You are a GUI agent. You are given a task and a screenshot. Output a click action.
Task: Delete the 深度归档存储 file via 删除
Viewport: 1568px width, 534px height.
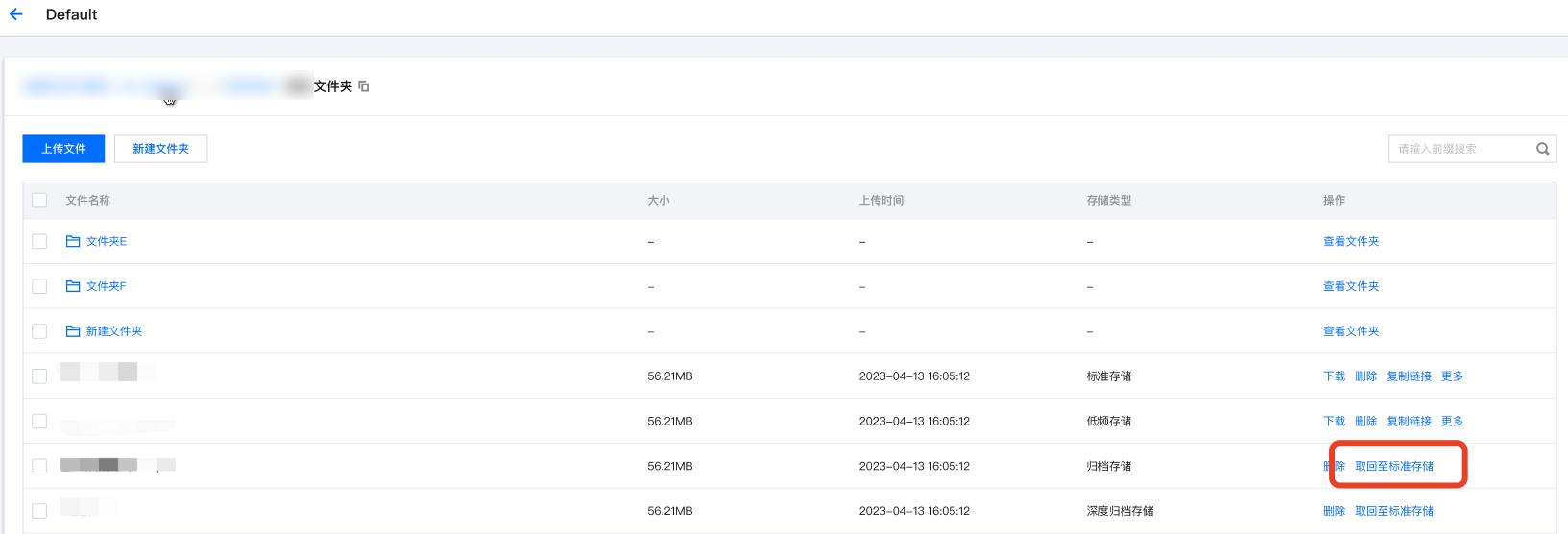click(1334, 512)
